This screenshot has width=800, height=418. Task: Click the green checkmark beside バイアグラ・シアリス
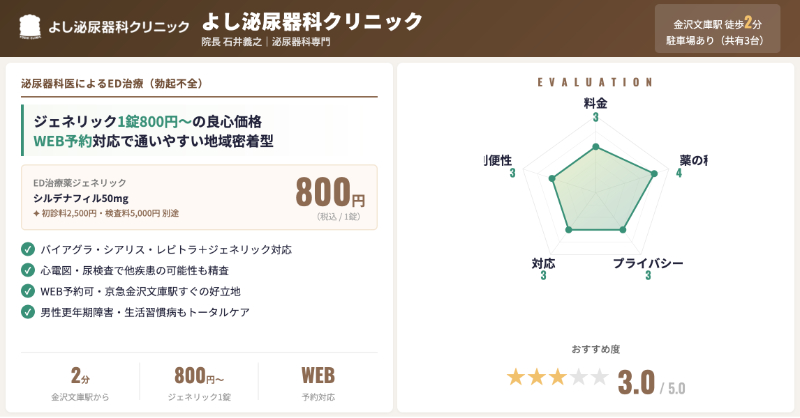coord(28,250)
